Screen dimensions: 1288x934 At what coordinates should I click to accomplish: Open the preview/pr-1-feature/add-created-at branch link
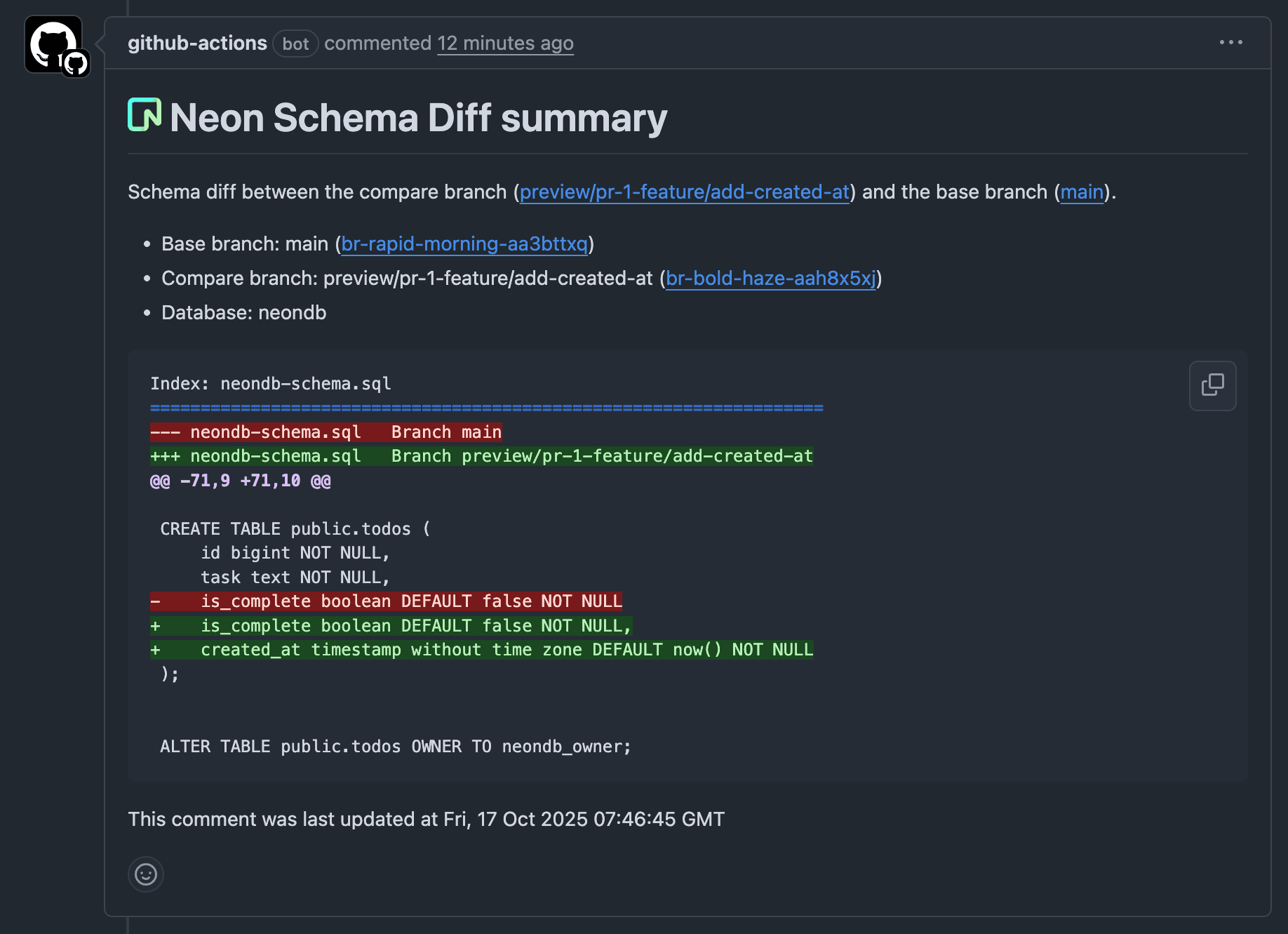pos(684,192)
